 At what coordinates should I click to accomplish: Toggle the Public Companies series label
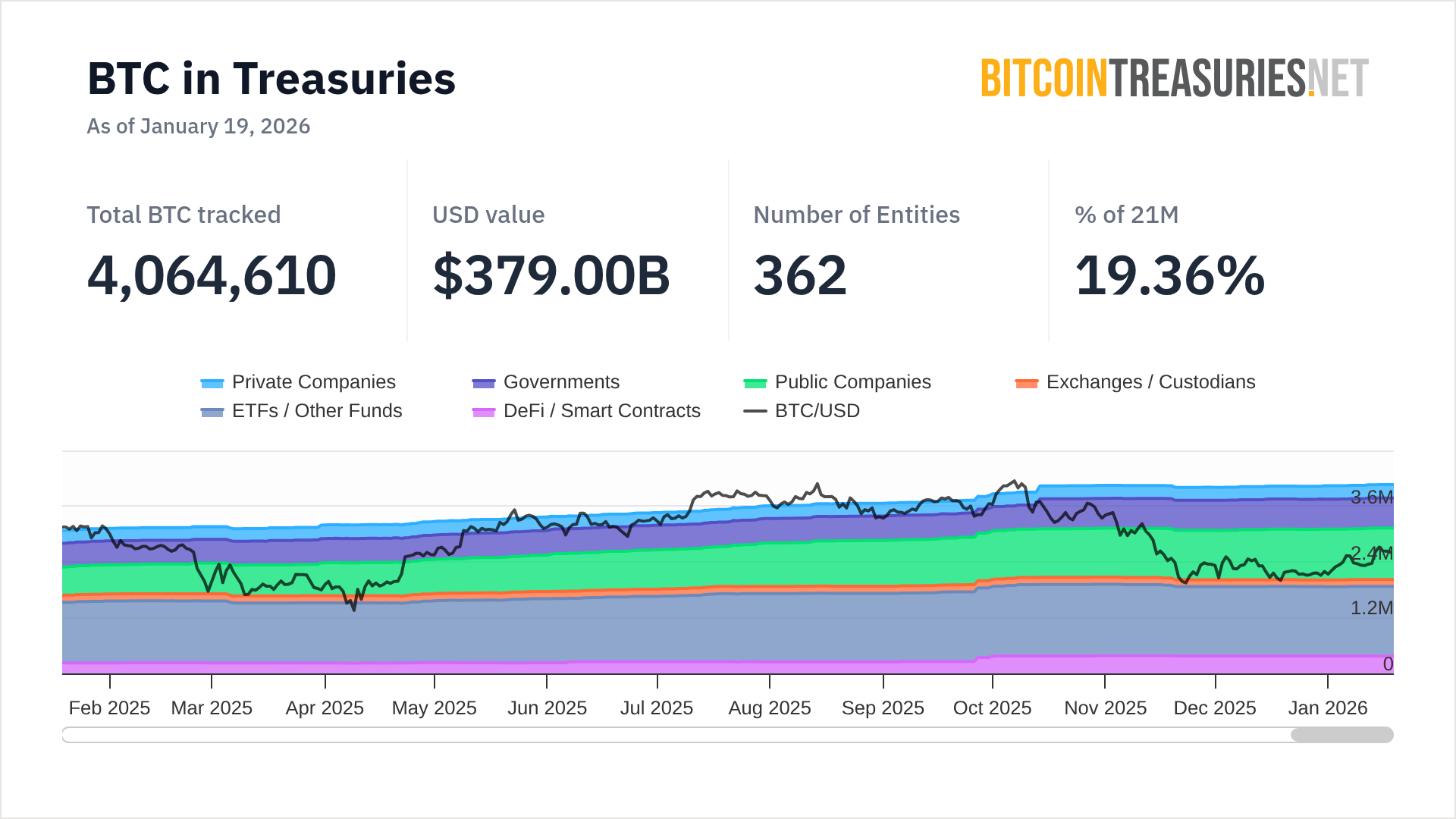coord(852,382)
